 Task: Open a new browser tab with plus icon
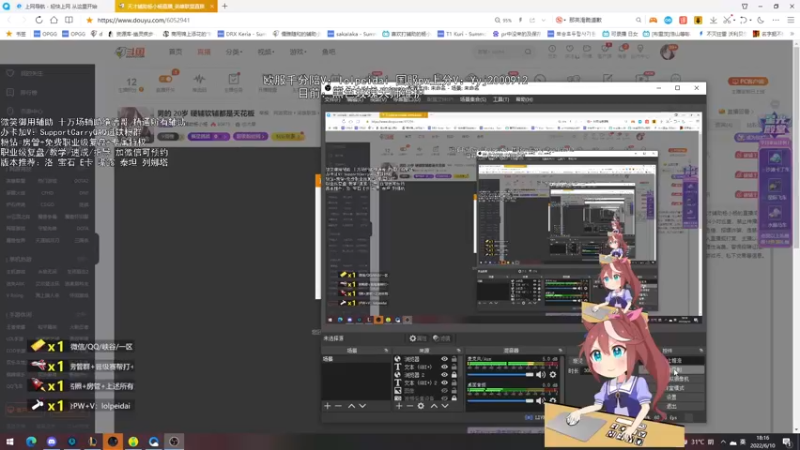[224, 6]
